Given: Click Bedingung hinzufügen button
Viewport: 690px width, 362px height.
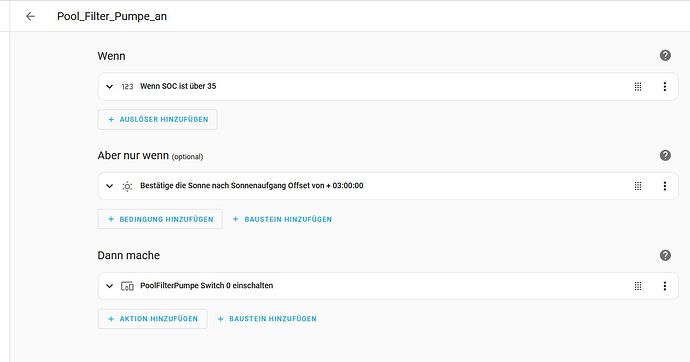Looking at the screenshot, I should coord(160,219).
